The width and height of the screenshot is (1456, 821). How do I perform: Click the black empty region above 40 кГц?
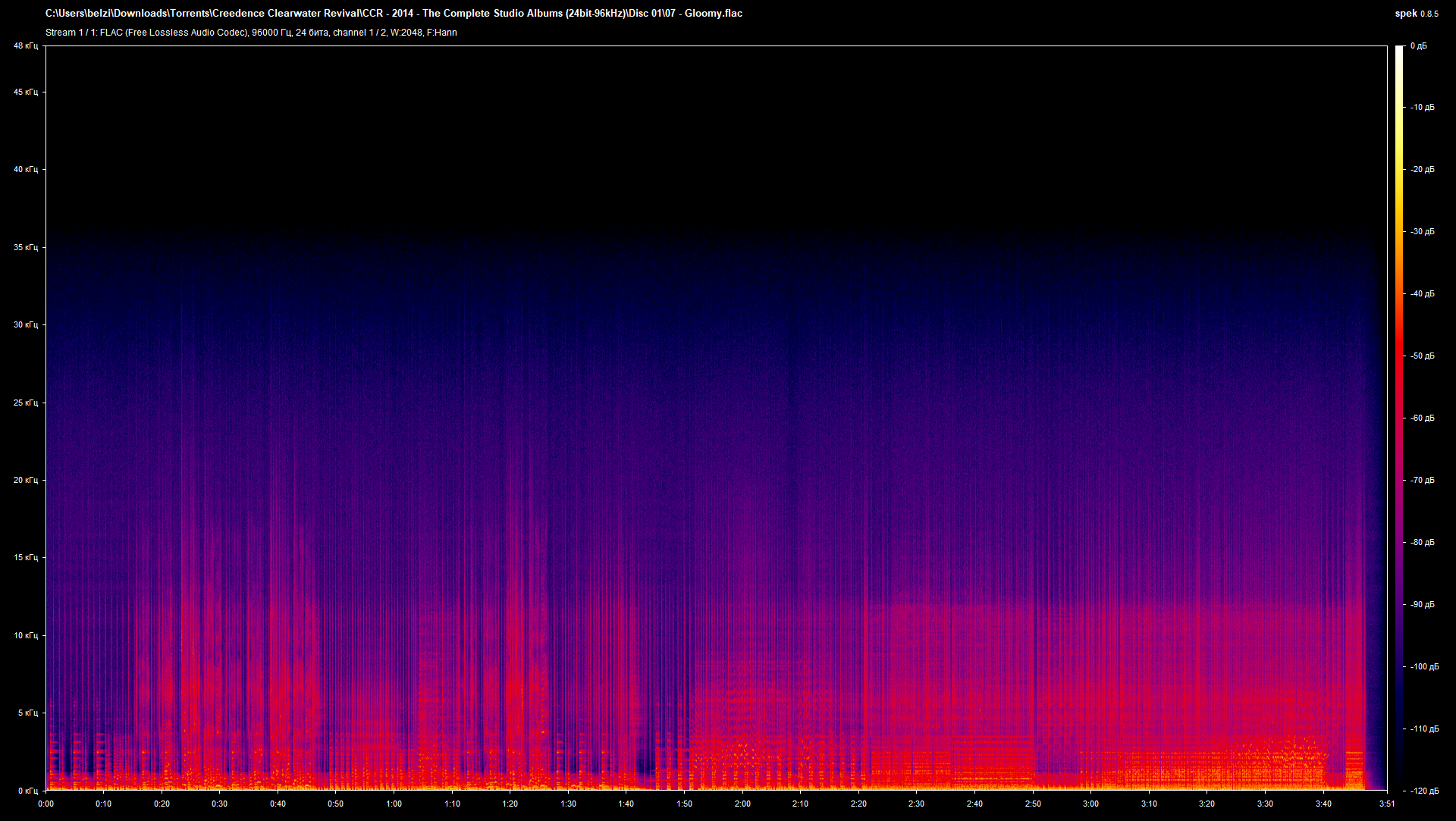[x=682, y=114]
